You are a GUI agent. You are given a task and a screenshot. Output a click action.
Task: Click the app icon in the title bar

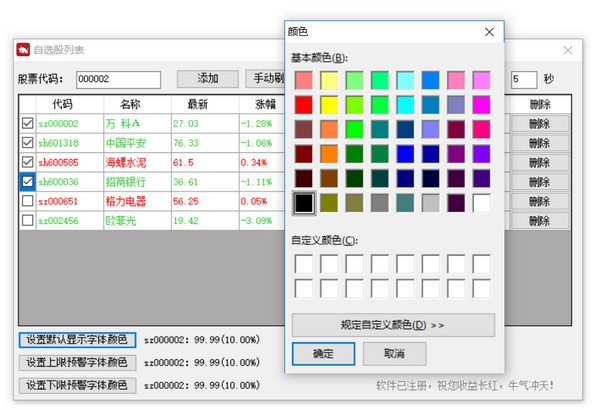pos(23,49)
